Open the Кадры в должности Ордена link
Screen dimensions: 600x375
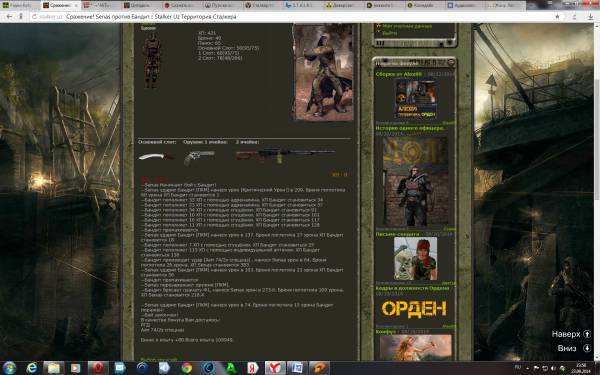[412, 288]
